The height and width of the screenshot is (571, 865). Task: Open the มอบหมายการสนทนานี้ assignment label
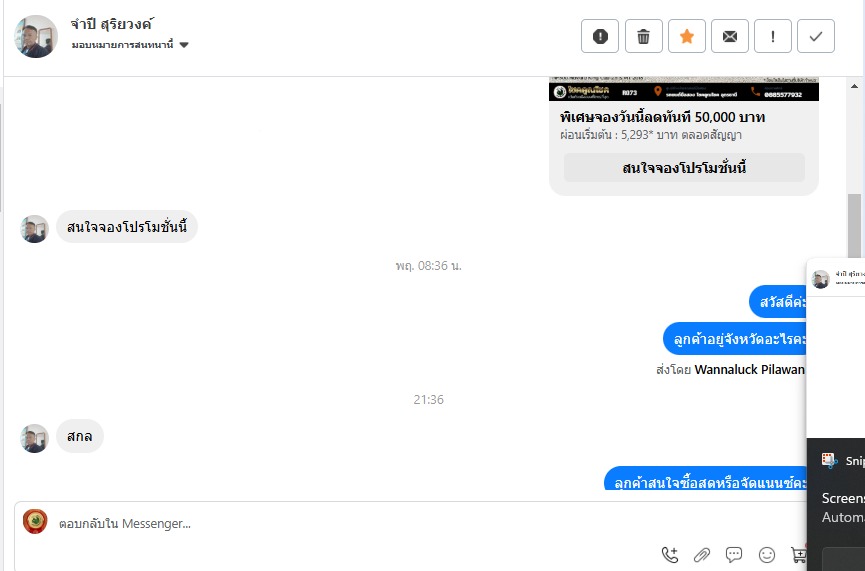click(x=122, y=45)
